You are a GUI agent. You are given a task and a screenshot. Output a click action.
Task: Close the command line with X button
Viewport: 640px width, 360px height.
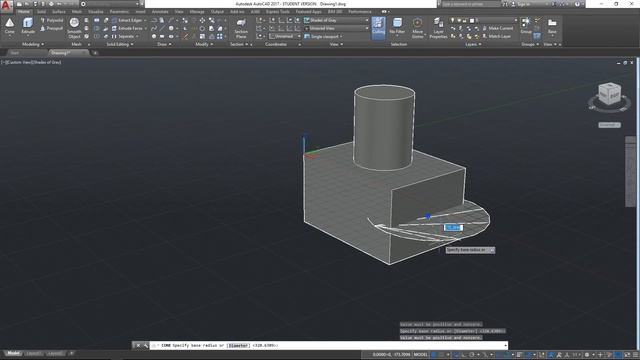tap(138, 345)
